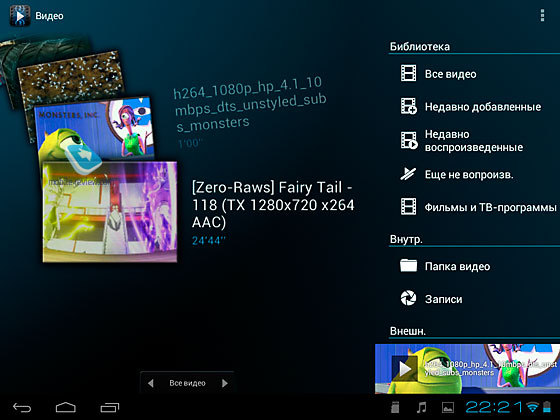Image resolution: width=560 pixels, height=420 pixels.
Task: Open the Video app icon in header
Action: pos(20,16)
